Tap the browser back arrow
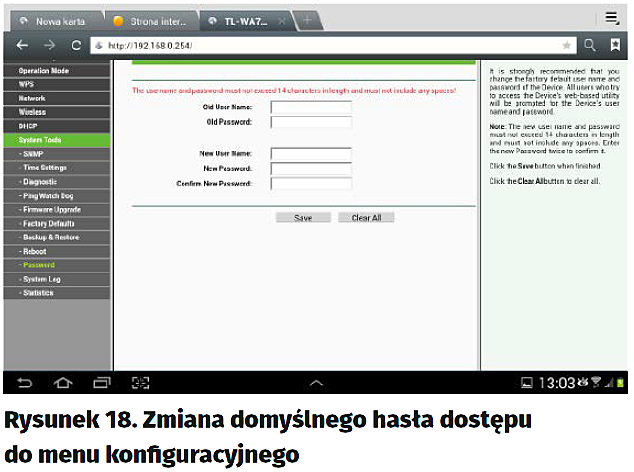 coord(22,45)
